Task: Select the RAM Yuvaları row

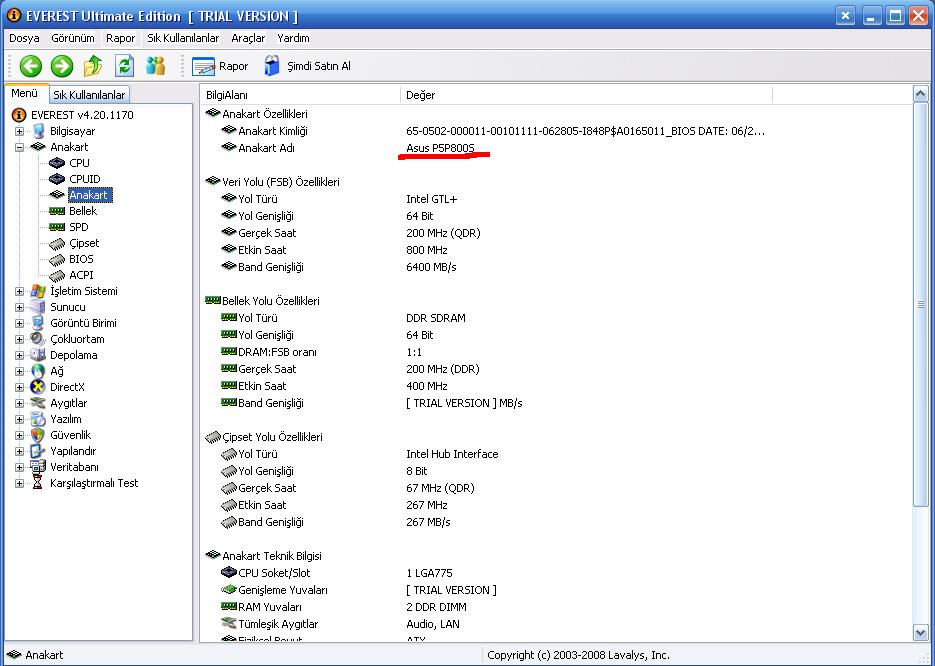Action: coord(556,607)
